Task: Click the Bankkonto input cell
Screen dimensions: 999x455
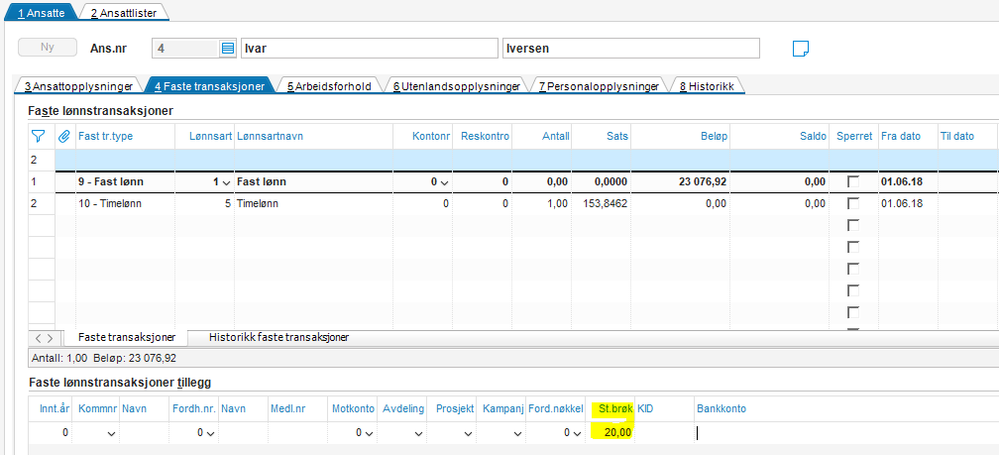Action: tap(846, 433)
